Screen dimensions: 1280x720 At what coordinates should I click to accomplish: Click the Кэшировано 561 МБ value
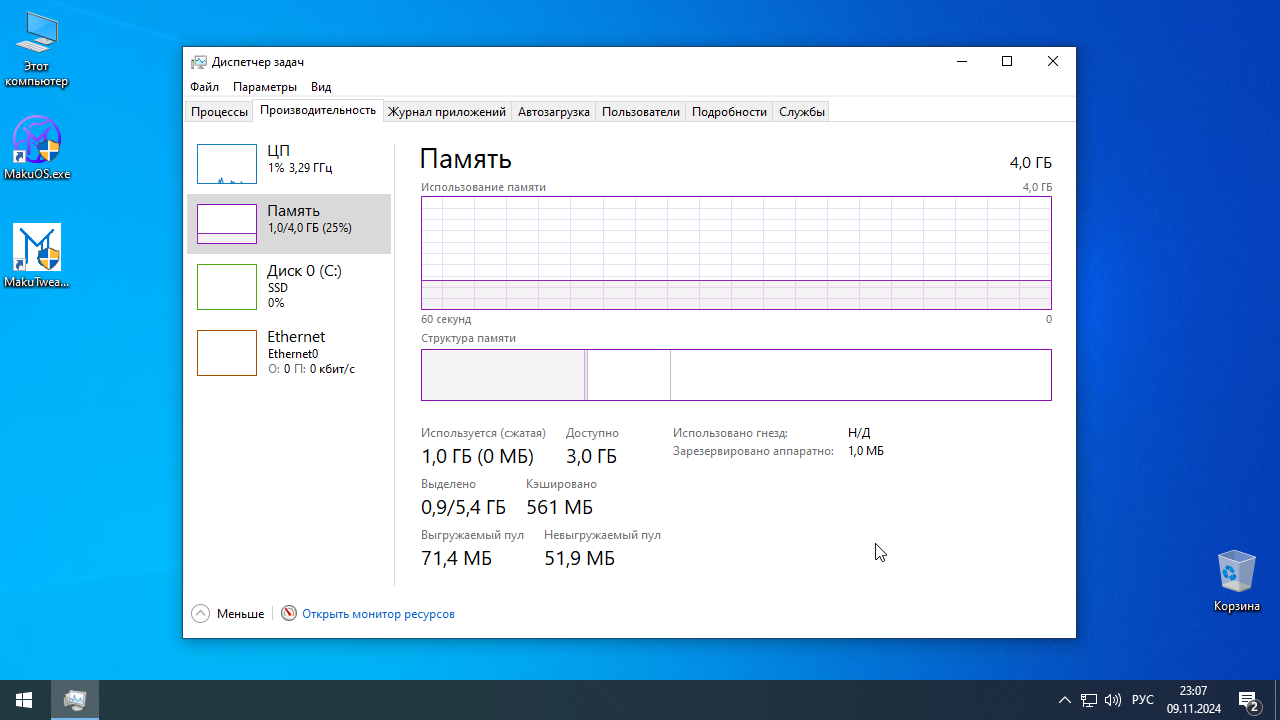click(x=559, y=508)
